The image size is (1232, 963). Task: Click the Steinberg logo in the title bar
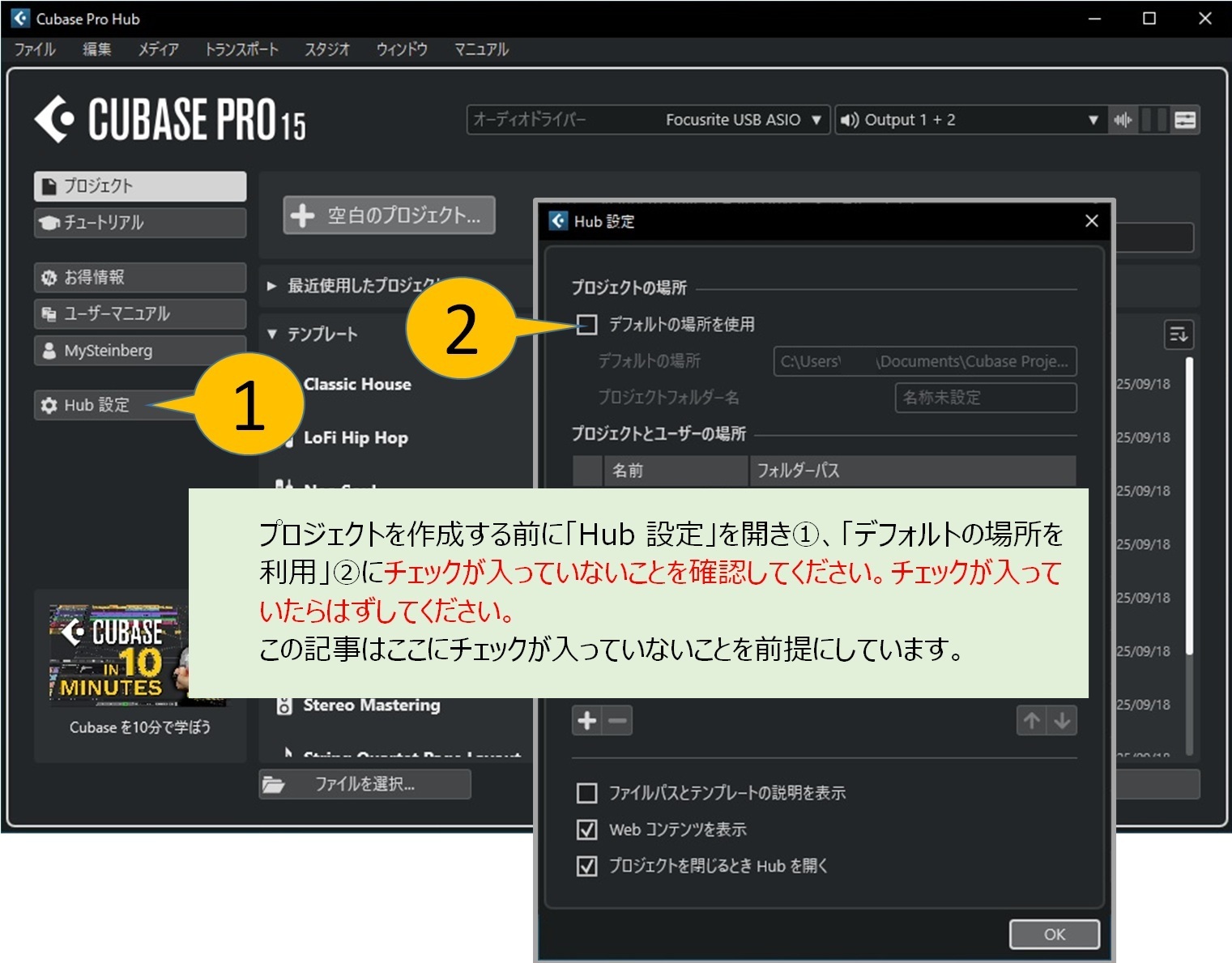[x=19, y=18]
